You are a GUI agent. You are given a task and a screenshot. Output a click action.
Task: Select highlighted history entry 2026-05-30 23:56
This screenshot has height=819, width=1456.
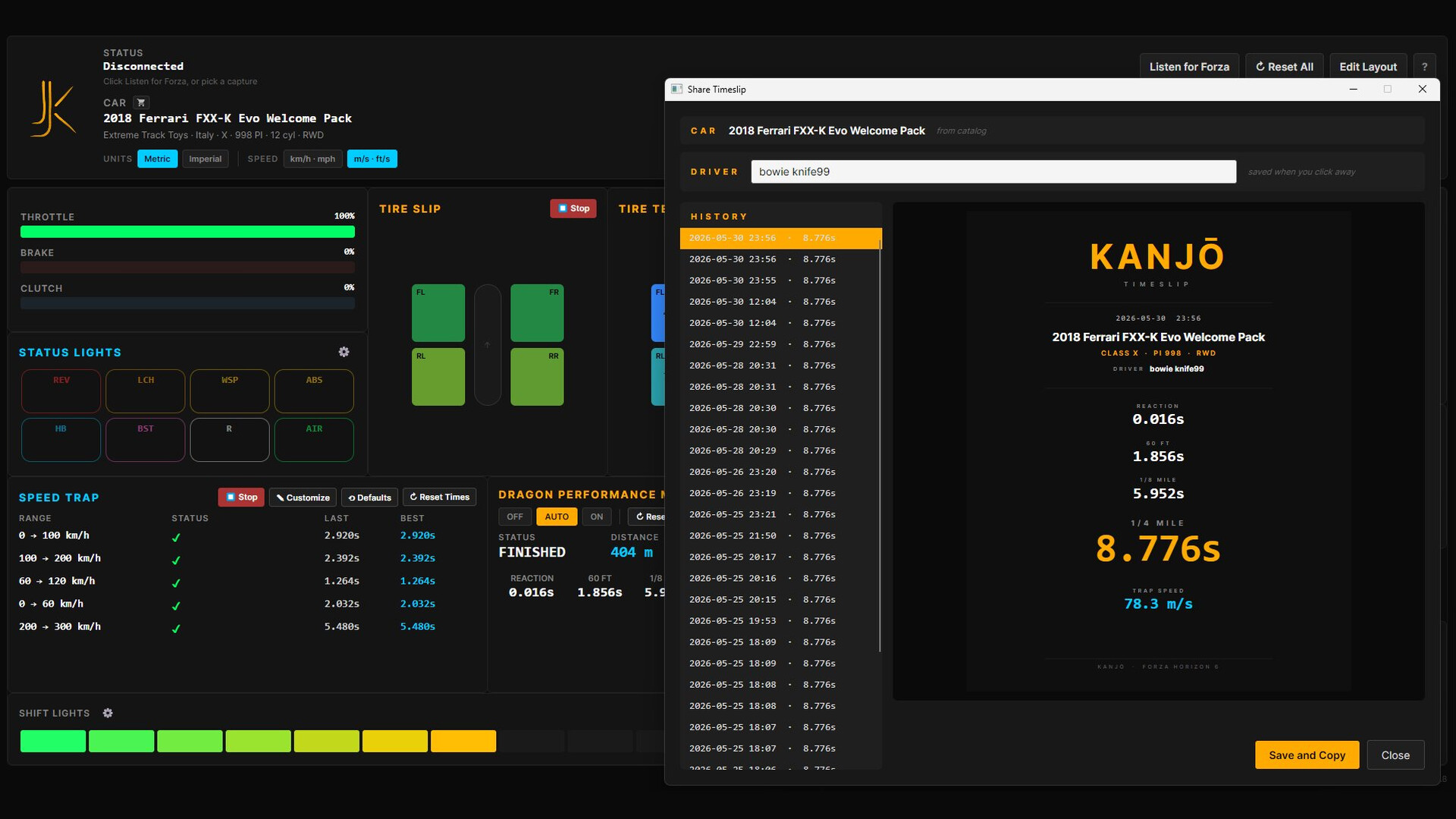coord(780,238)
